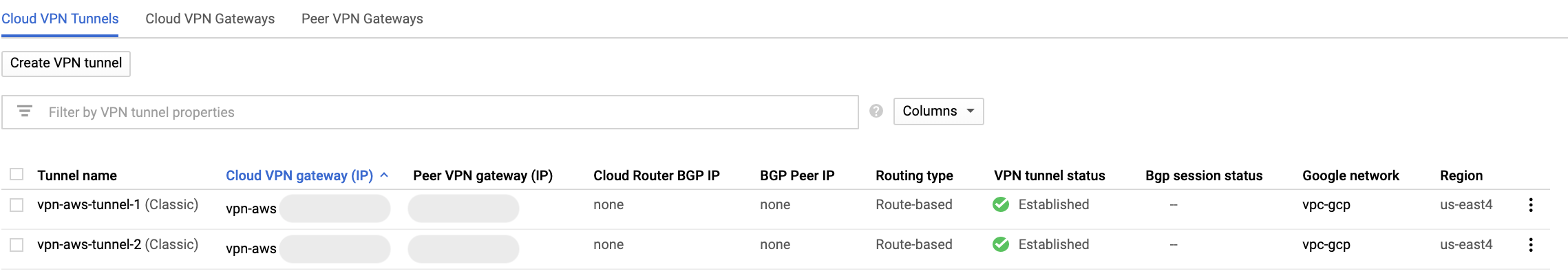The image size is (1568, 278).
Task: Click the help question mark icon
Action: point(876,111)
